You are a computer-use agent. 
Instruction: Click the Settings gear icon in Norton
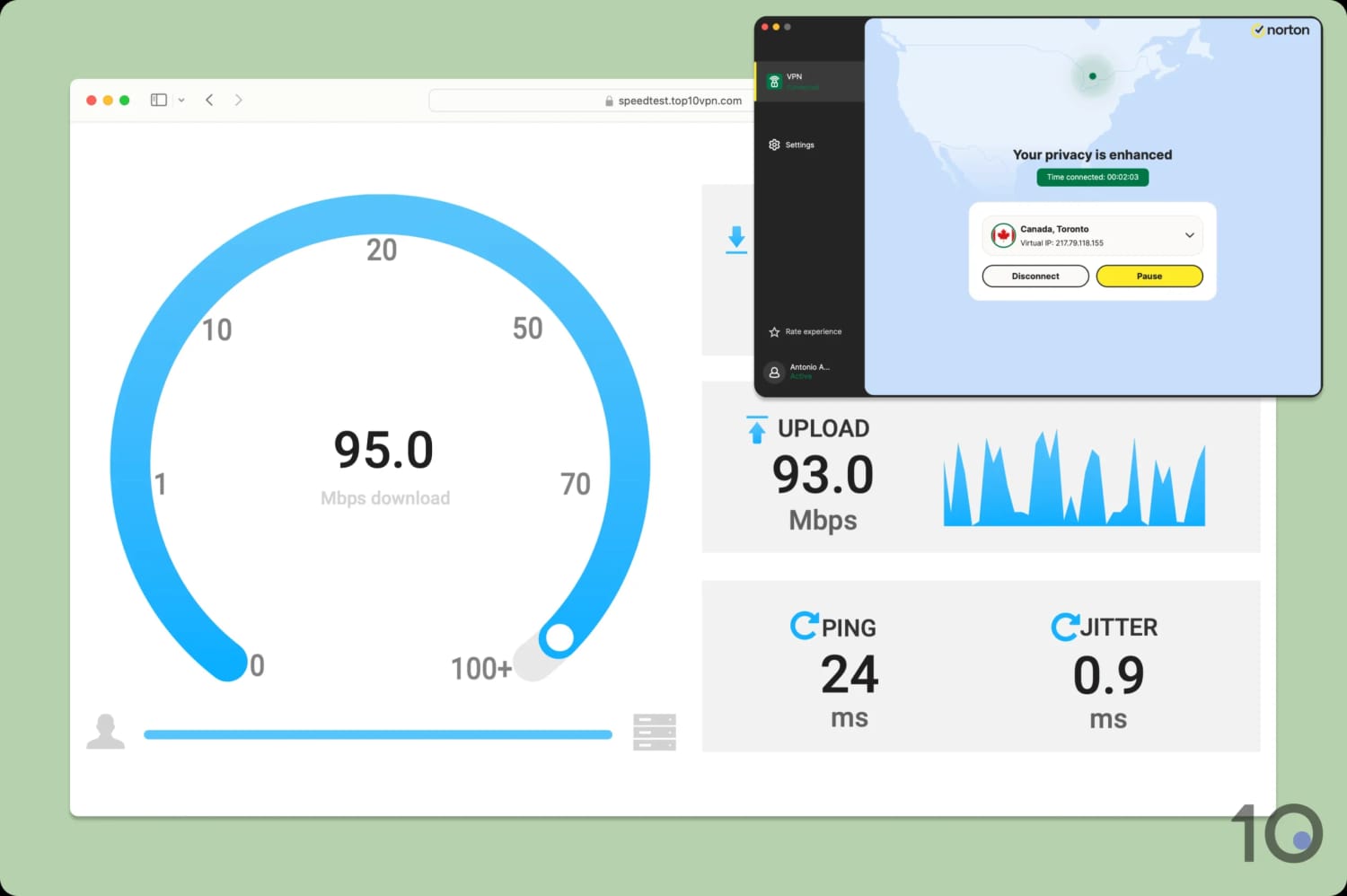coord(774,145)
